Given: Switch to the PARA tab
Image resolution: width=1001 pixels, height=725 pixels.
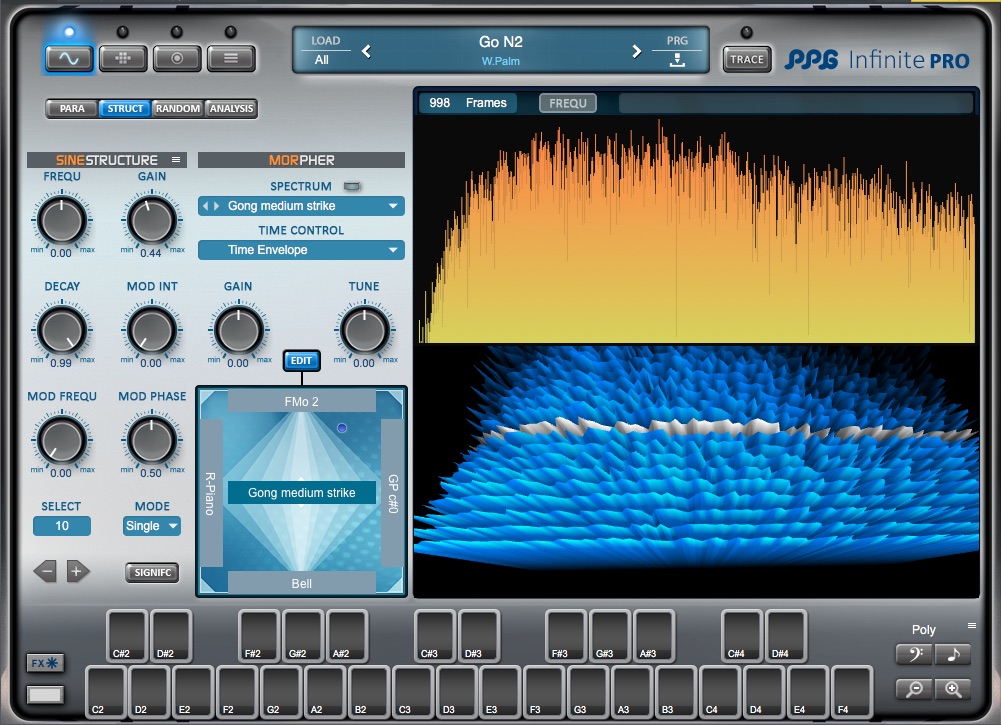Looking at the screenshot, I should (x=72, y=108).
